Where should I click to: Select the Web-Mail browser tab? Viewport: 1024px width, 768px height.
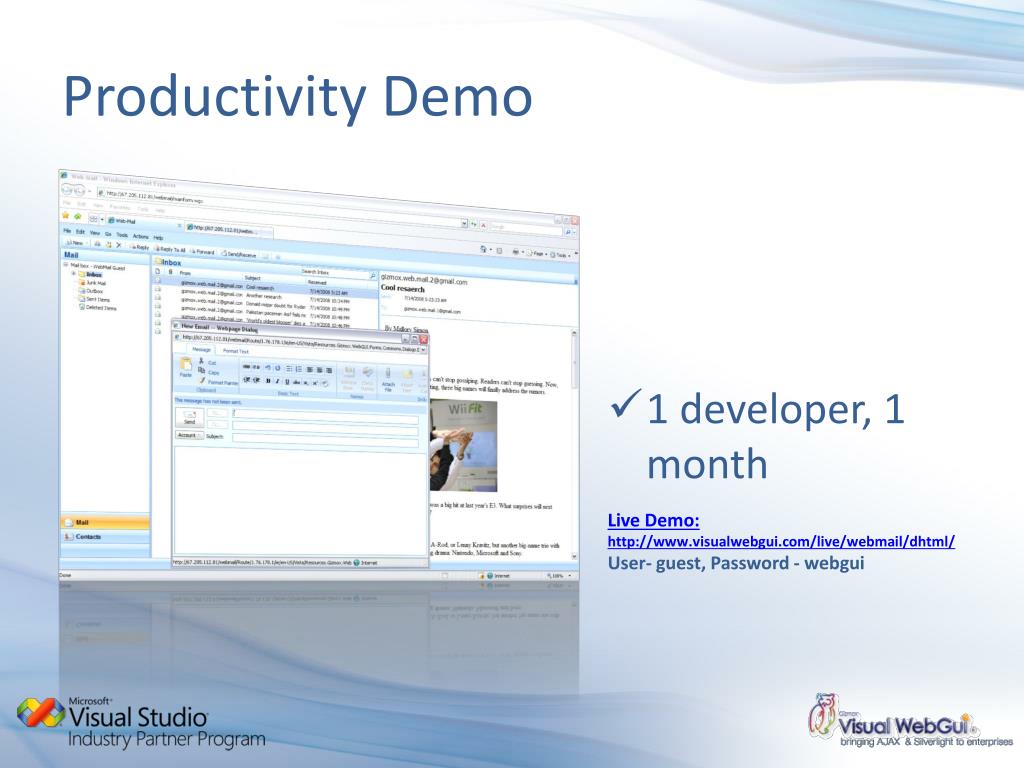[144, 222]
